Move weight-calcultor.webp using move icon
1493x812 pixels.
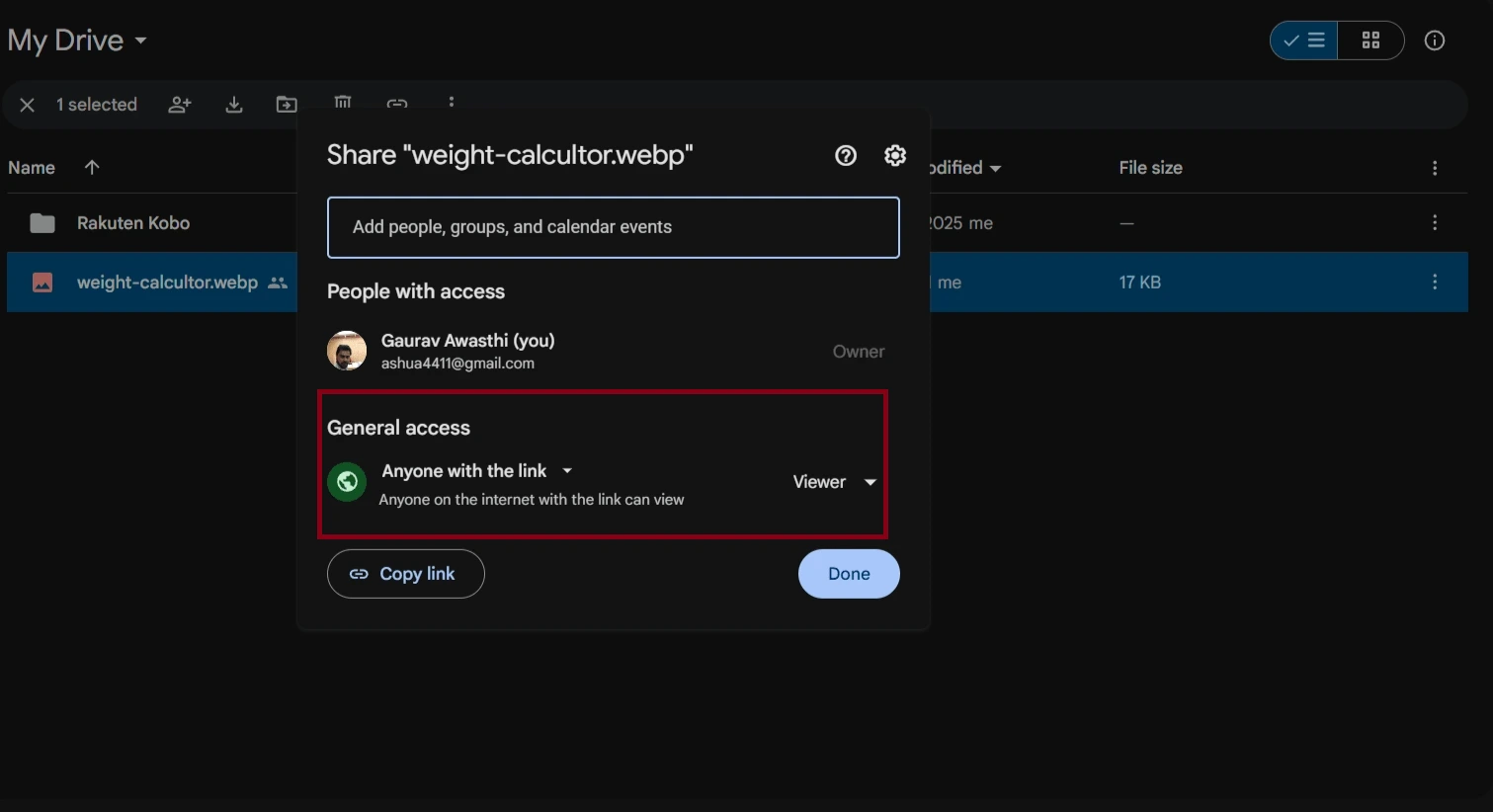click(287, 104)
